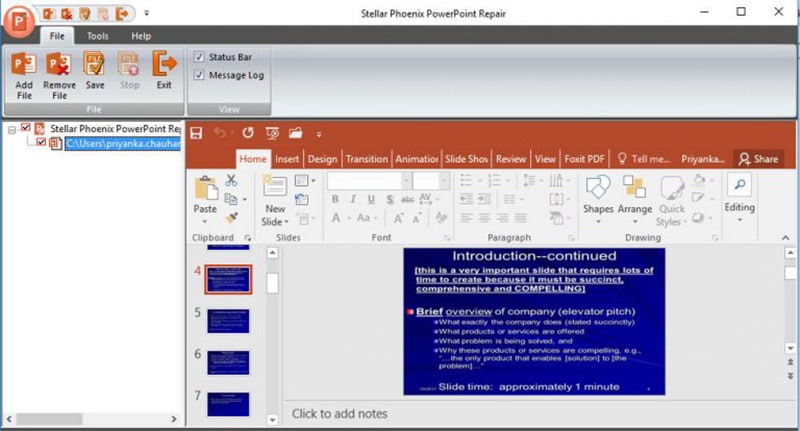Click the round Stellar Phoenix application button
Screen dimensions: 800x431
pos(19,21)
